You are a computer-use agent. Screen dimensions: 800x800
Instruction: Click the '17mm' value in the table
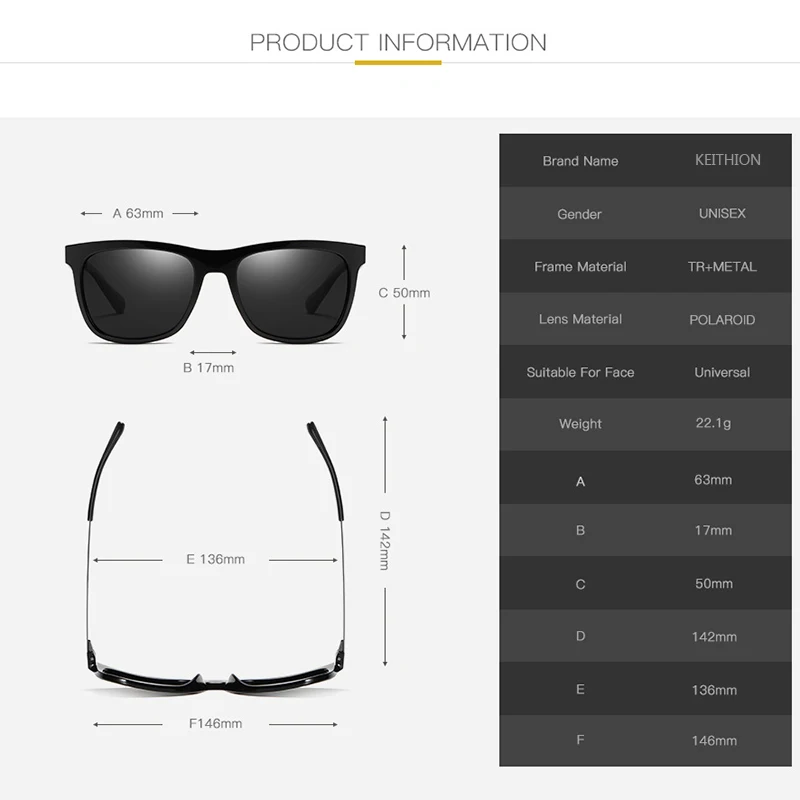[713, 531]
